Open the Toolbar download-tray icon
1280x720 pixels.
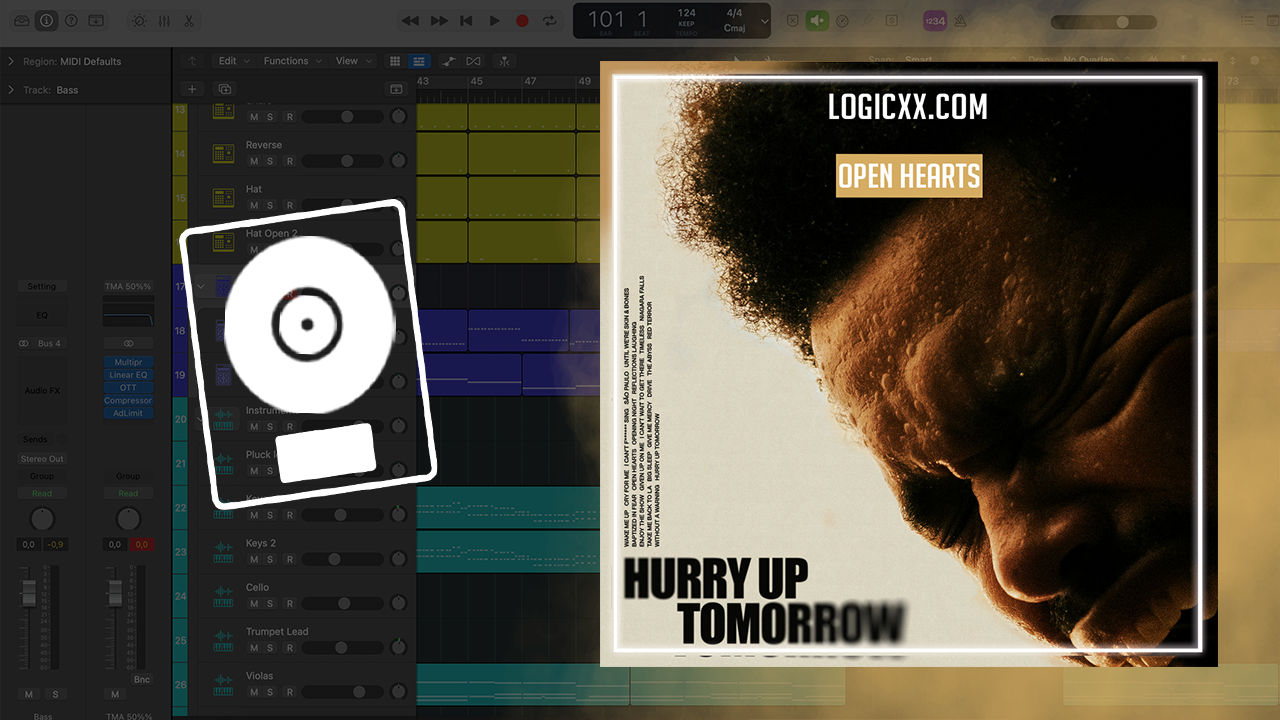96,20
